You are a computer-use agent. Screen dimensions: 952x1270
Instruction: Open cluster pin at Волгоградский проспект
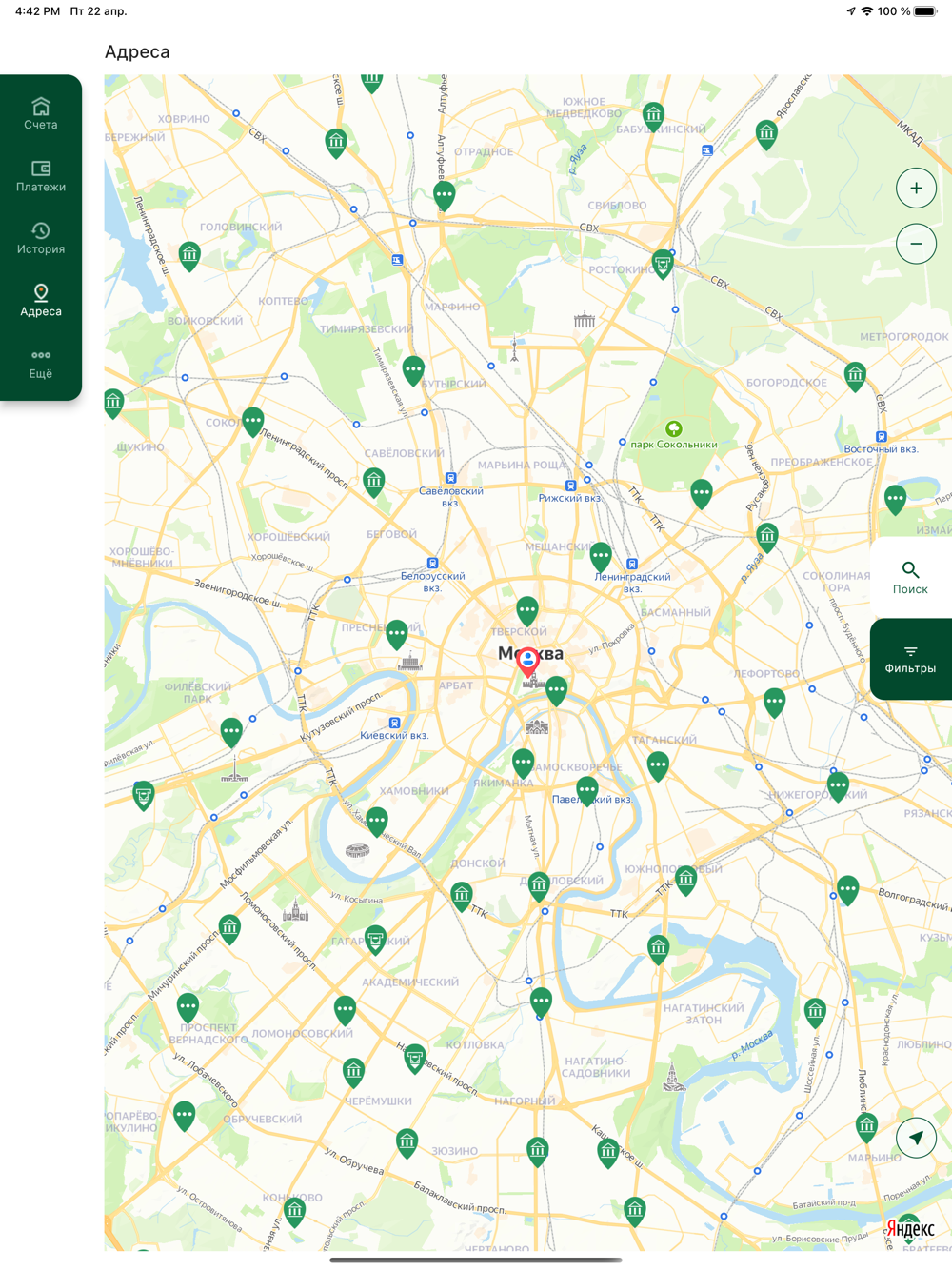pyautogui.click(x=847, y=891)
